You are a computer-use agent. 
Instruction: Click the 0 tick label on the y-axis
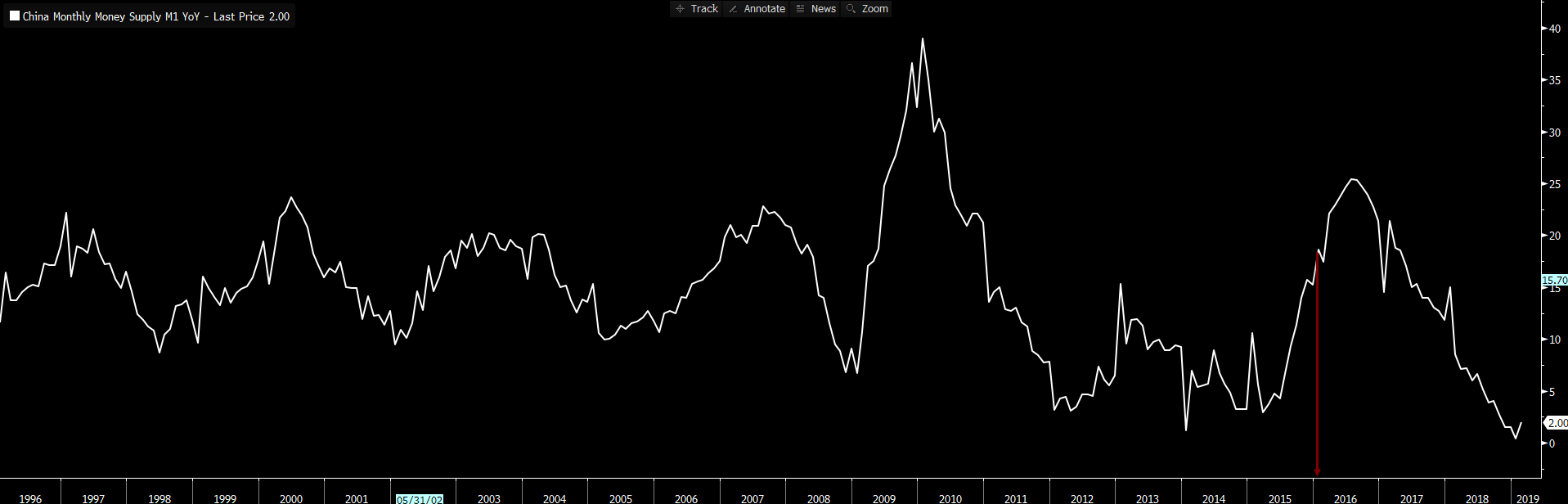coord(1552,443)
